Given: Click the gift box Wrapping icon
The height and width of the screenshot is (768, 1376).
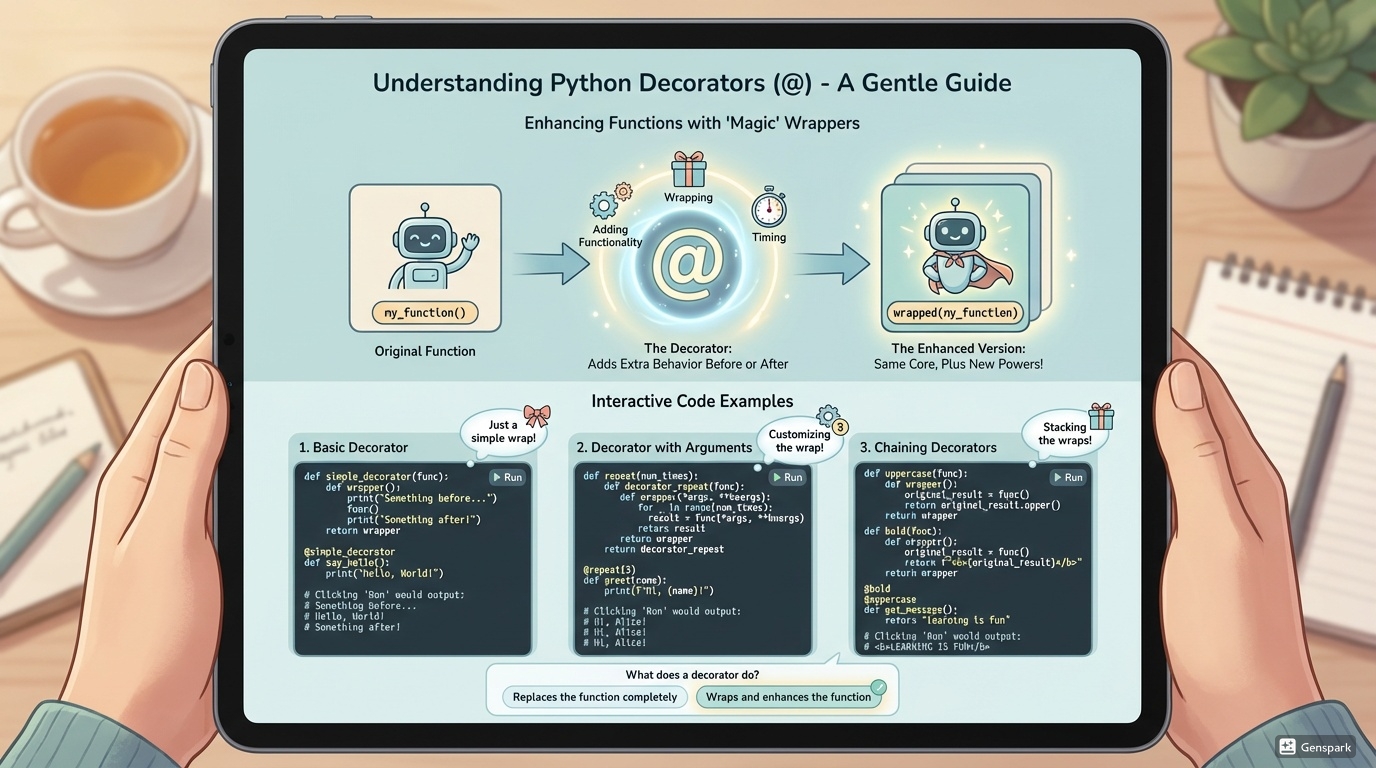Looking at the screenshot, I should click(x=688, y=169).
